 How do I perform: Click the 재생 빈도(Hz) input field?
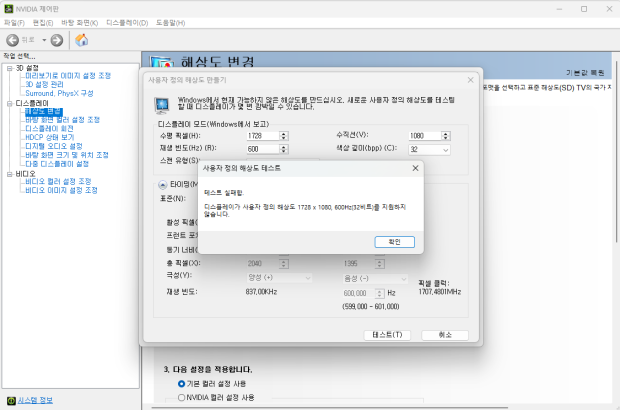[x=263, y=149]
